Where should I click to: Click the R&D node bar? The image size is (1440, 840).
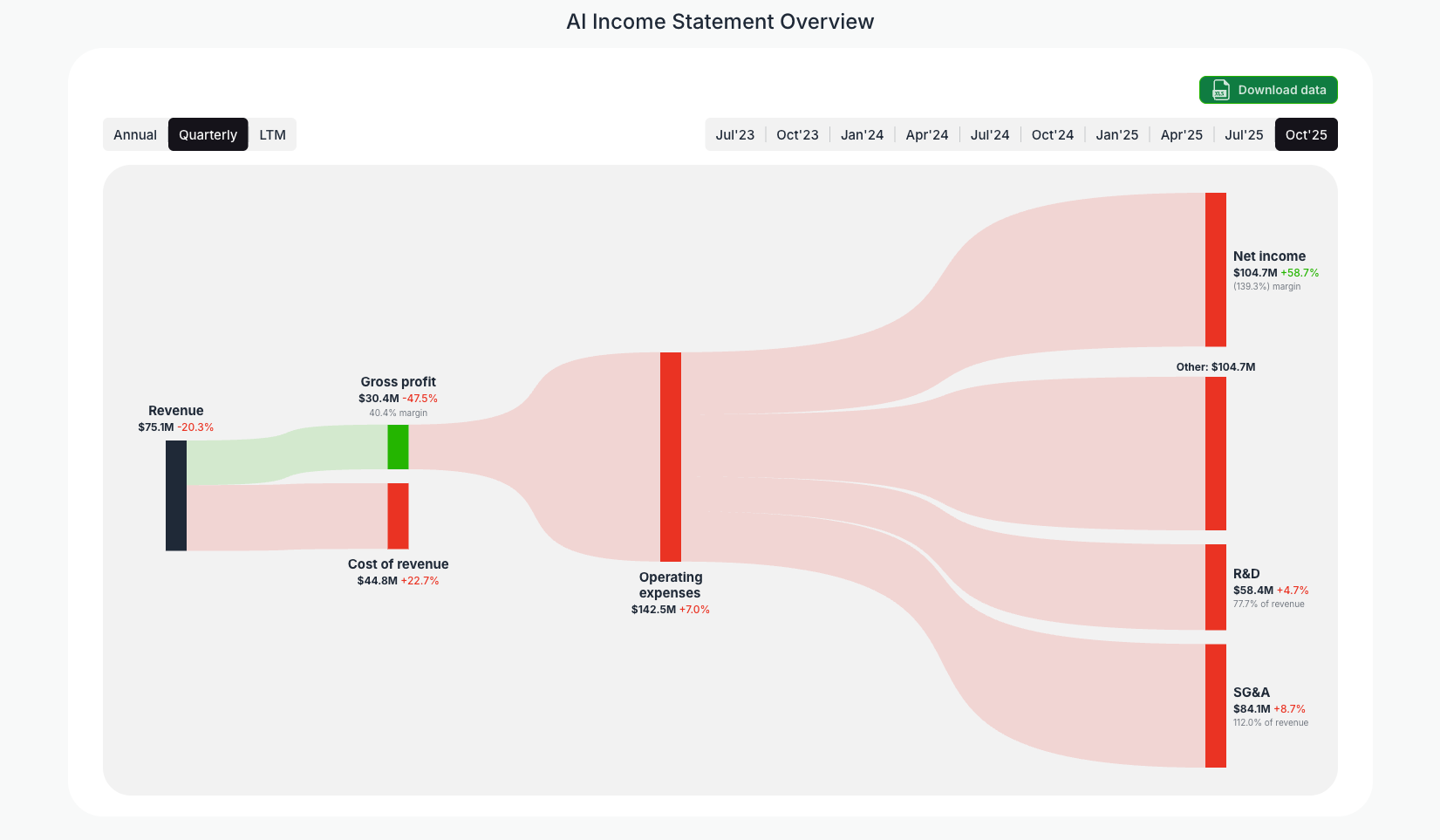1214,586
